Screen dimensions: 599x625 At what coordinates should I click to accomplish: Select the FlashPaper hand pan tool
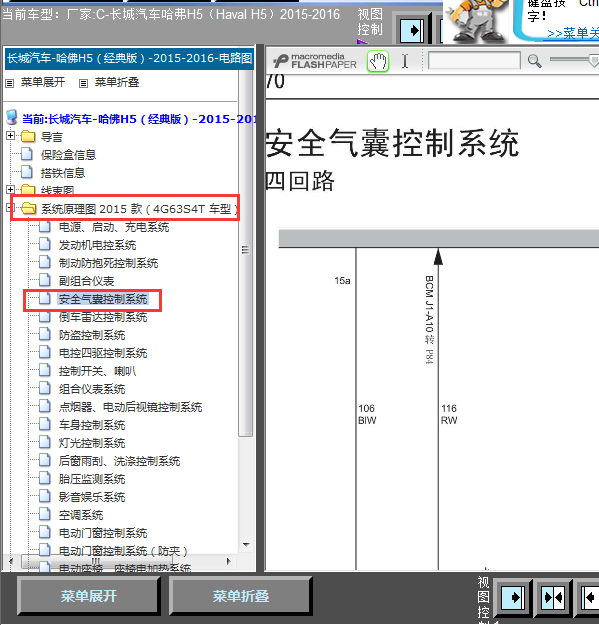click(x=377, y=61)
